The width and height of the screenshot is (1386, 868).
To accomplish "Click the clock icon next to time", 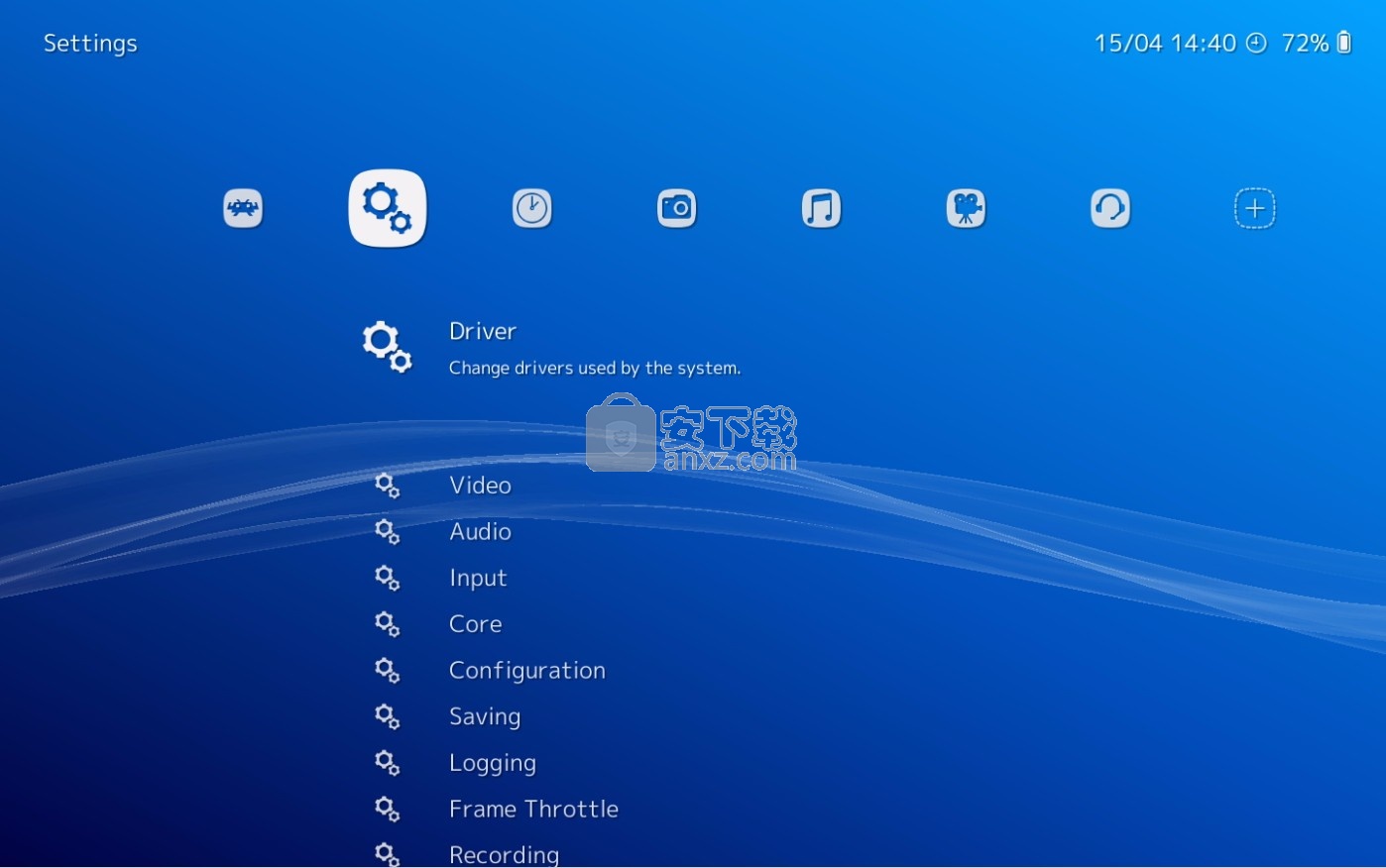I will (1256, 43).
